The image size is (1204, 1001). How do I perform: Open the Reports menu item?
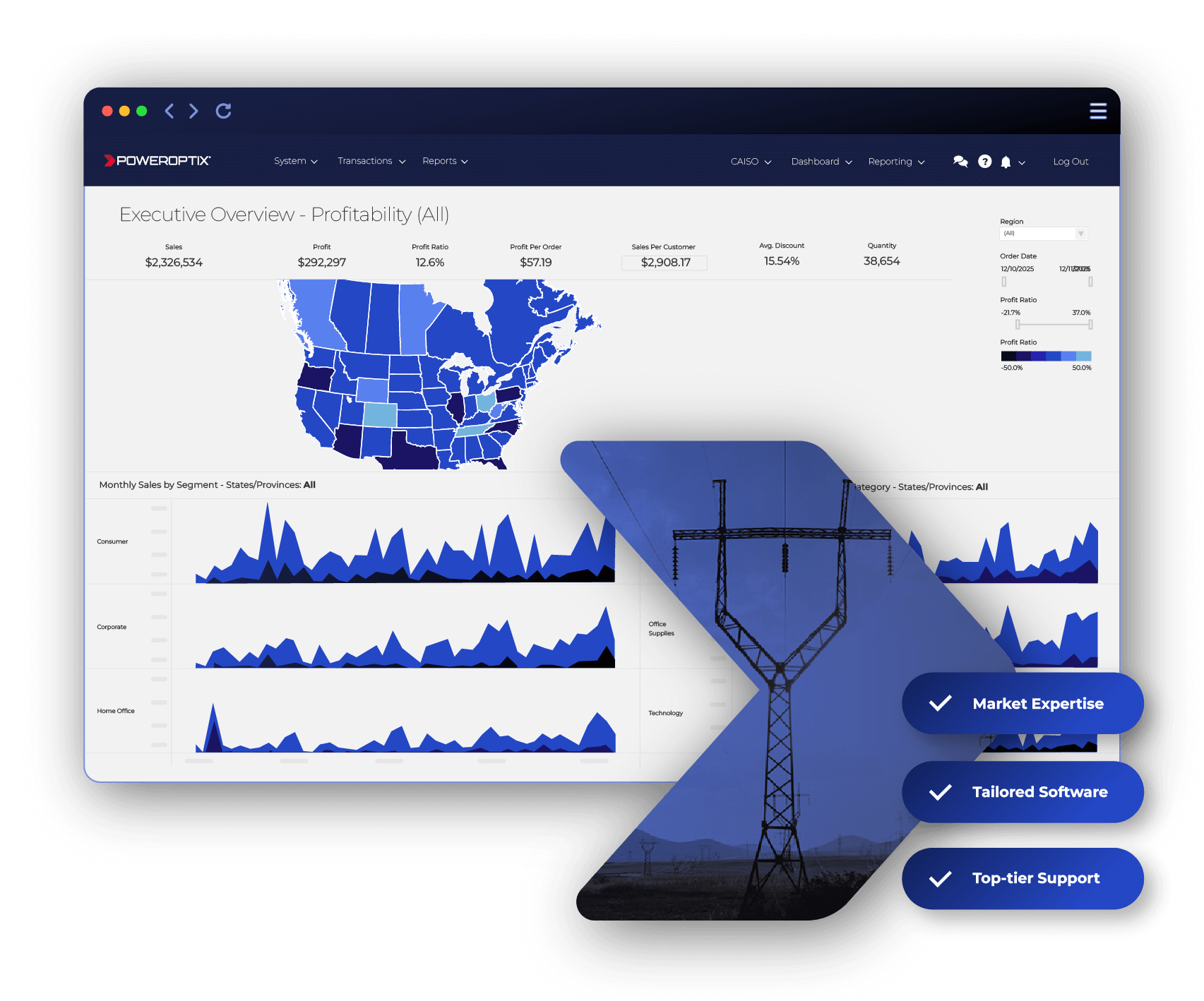point(445,161)
